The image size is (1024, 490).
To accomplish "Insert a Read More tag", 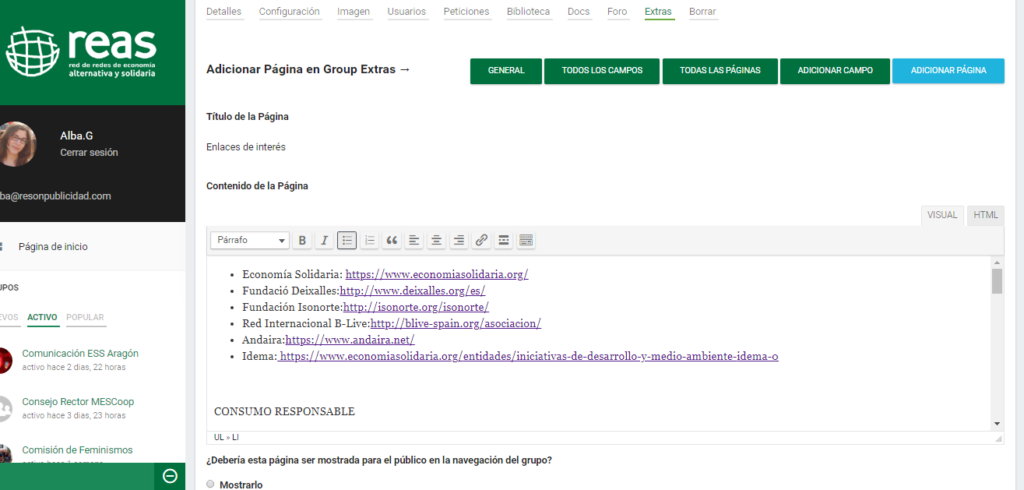I will (x=504, y=240).
